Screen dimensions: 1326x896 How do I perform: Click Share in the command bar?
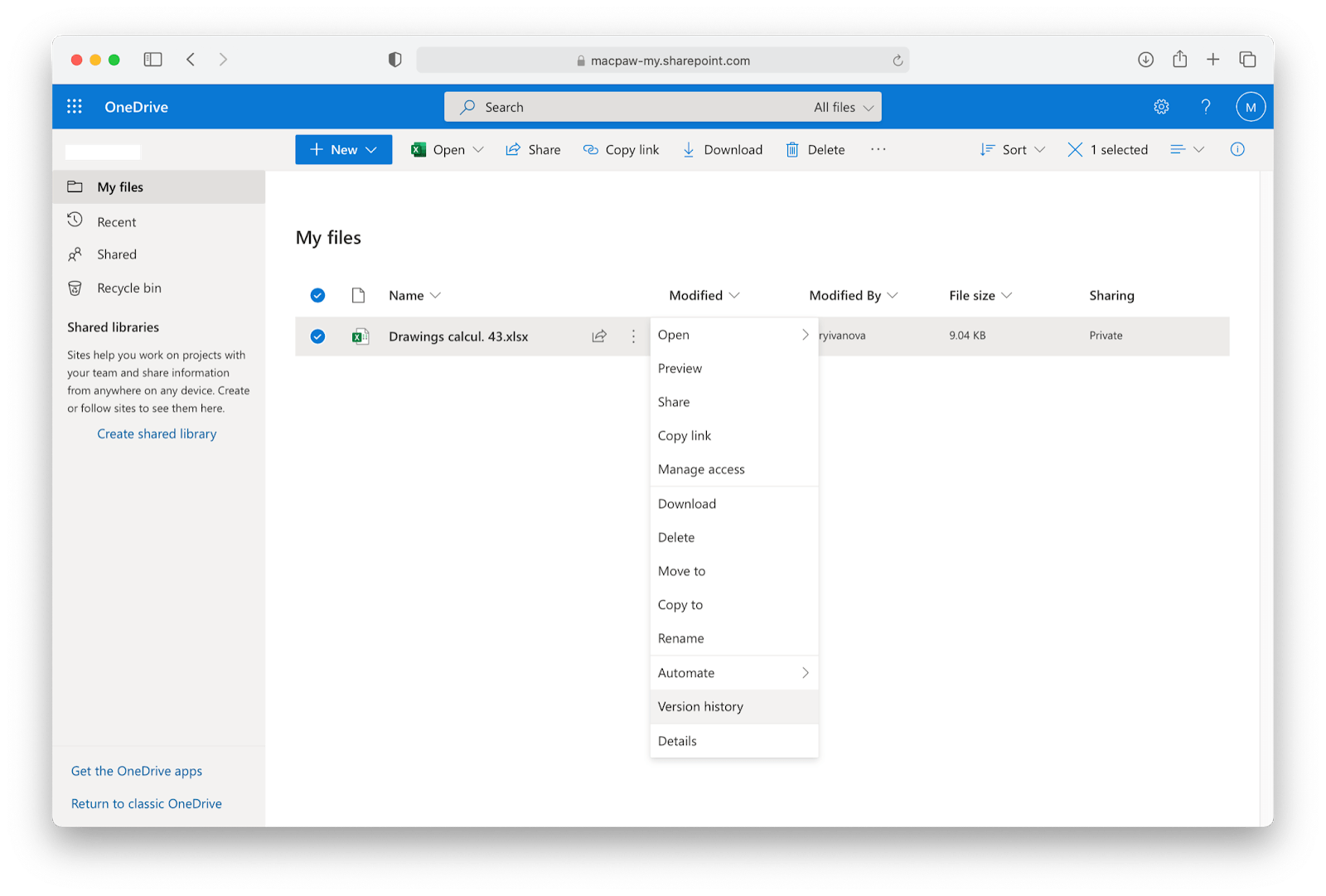pyautogui.click(x=533, y=149)
